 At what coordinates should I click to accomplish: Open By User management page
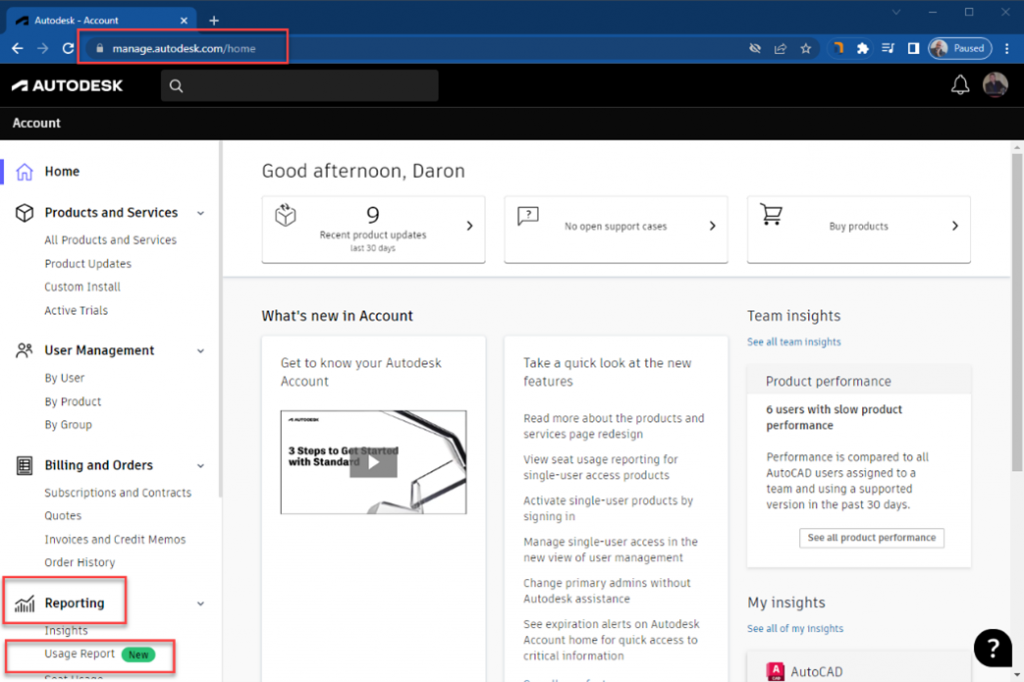64,378
